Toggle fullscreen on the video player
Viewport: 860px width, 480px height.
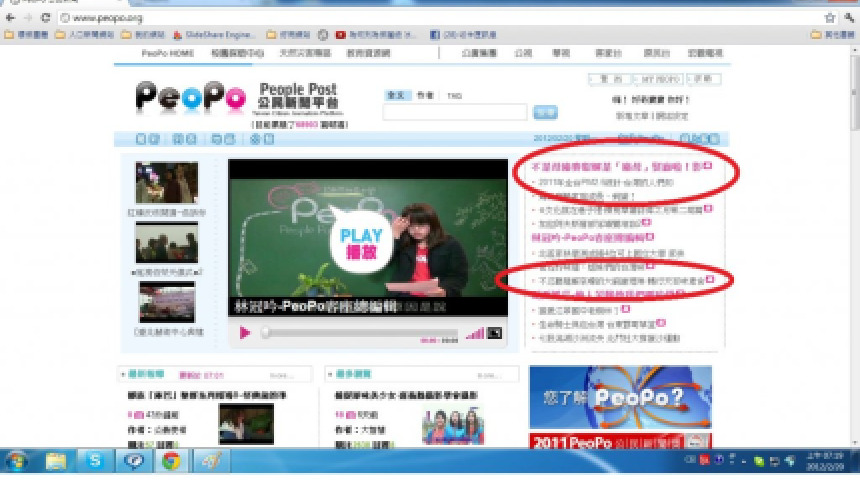494,333
